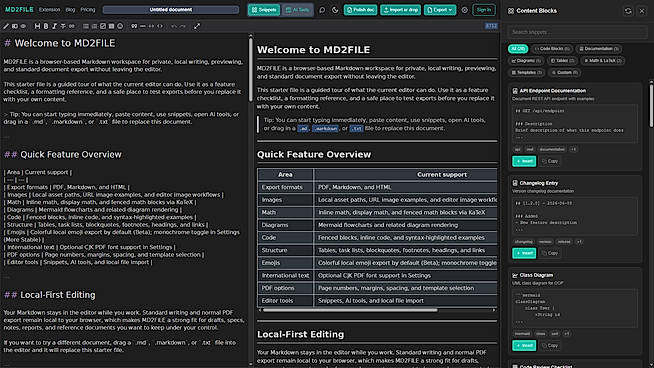Toggle dark mode moon icon
The width and height of the screenshot is (654, 368).
(335, 10)
